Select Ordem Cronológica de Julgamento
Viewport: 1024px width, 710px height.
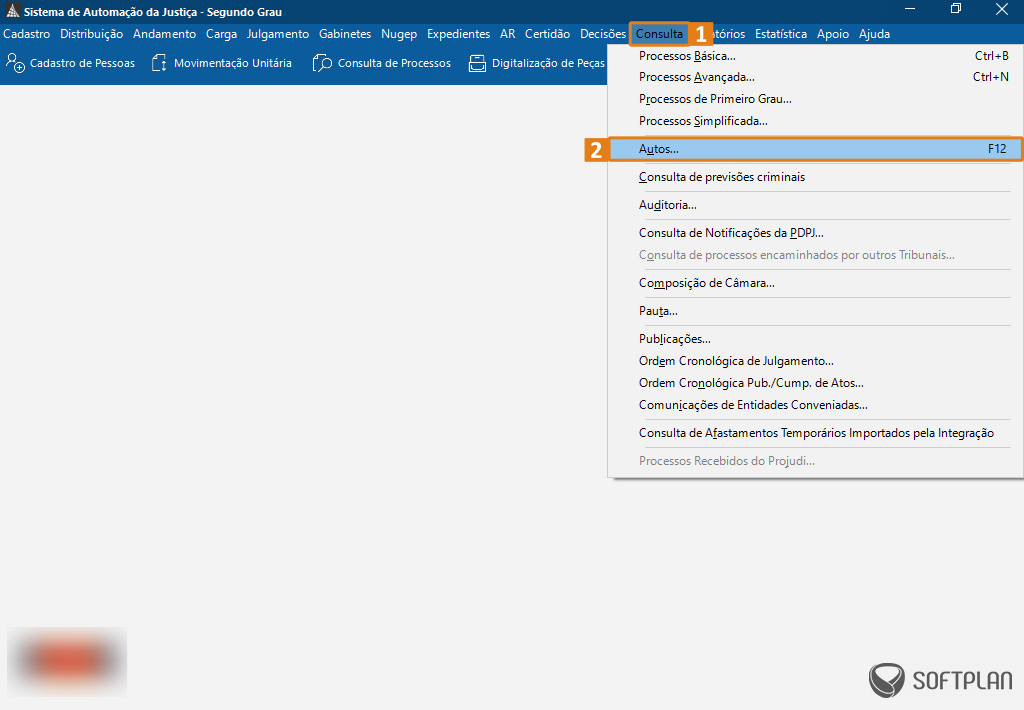tap(816, 361)
